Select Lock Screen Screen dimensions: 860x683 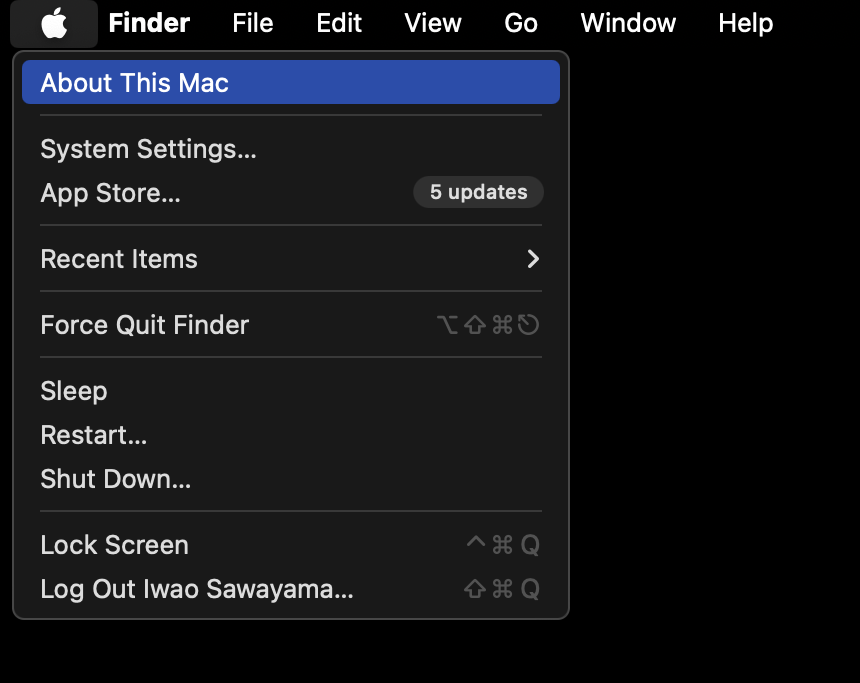(114, 545)
